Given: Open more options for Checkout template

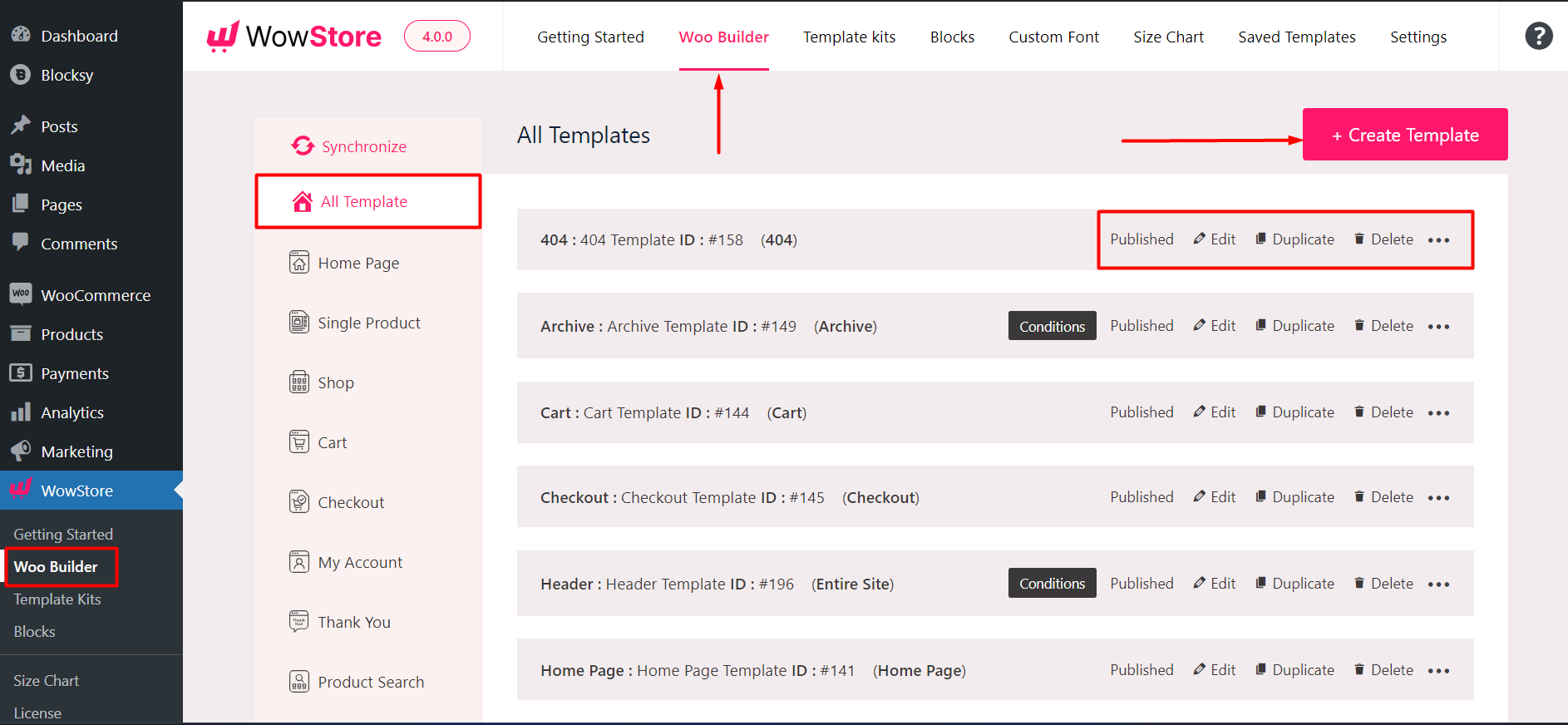Looking at the screenshot, I should (x=1438, y=498).
